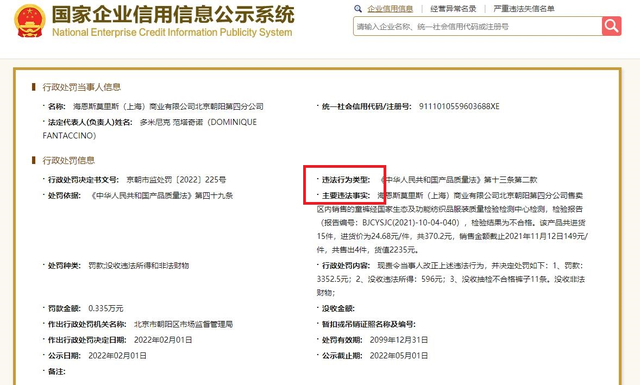Click the 公示截止期 value 2022年05月01日
640x385 pixels.
click(399, 356)
